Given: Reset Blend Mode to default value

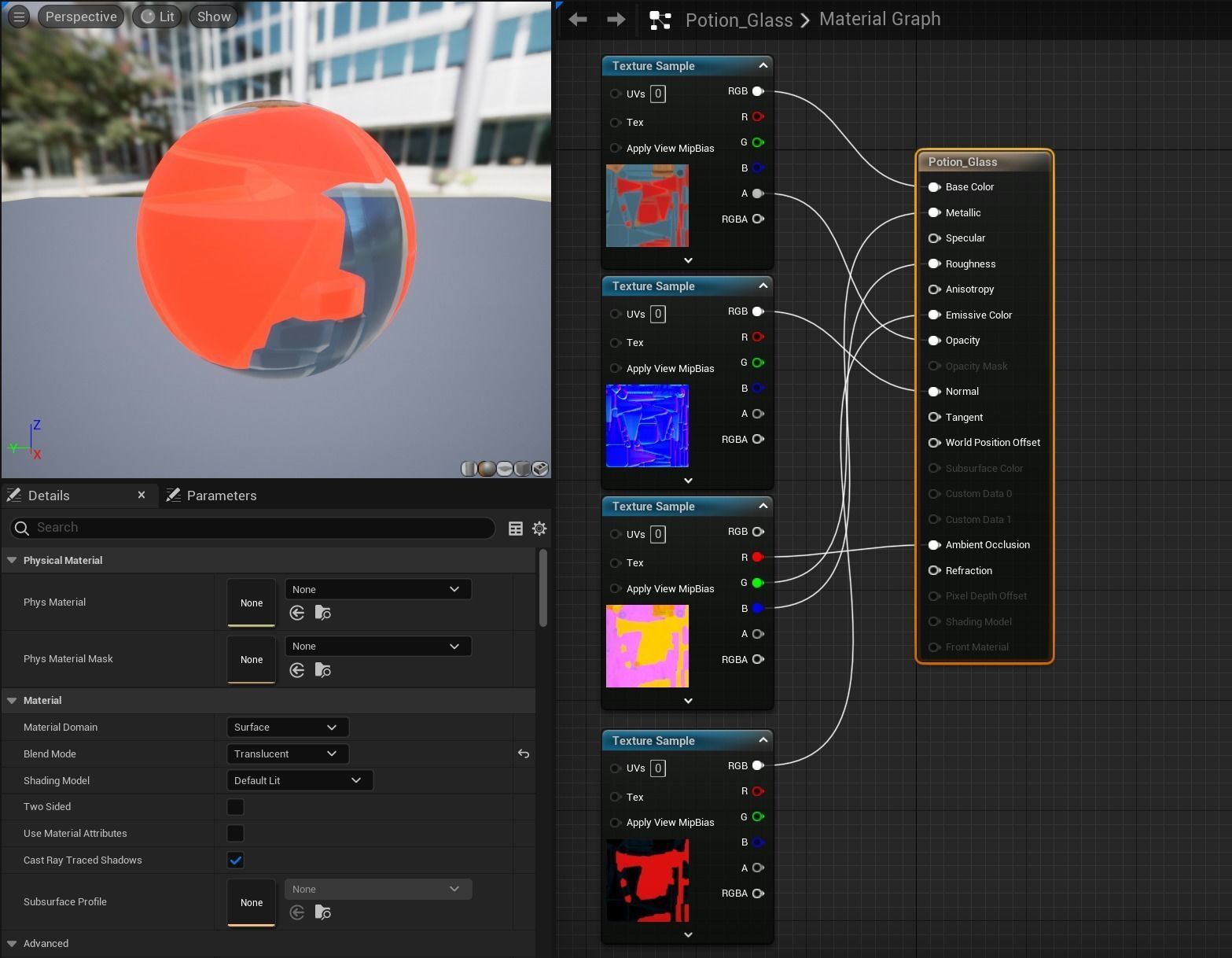Looking at the screenshot, I should pos(524,754).
